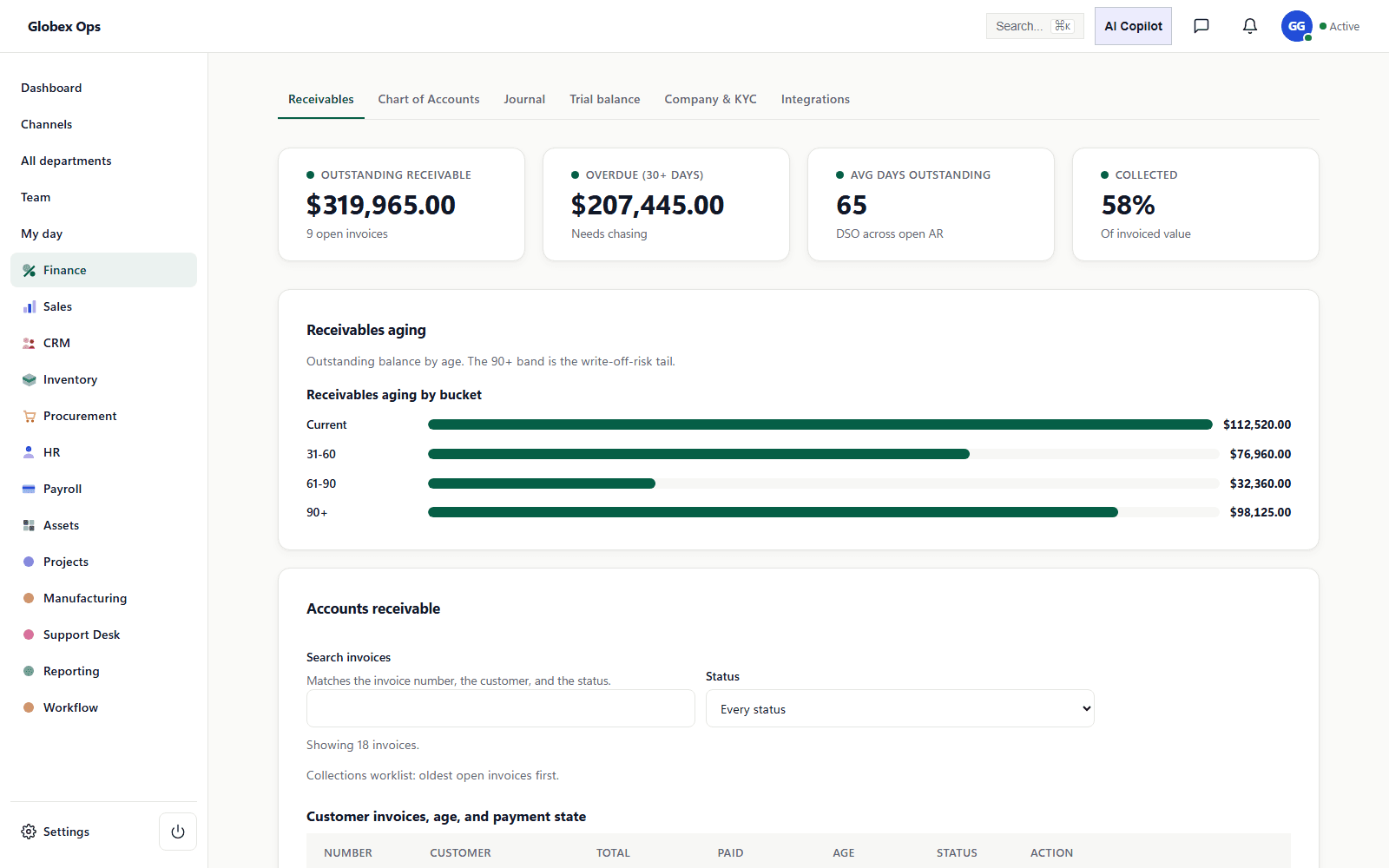Open the Integrations tab
Viewport: 1389px width, 868px height.
[815, 99]
